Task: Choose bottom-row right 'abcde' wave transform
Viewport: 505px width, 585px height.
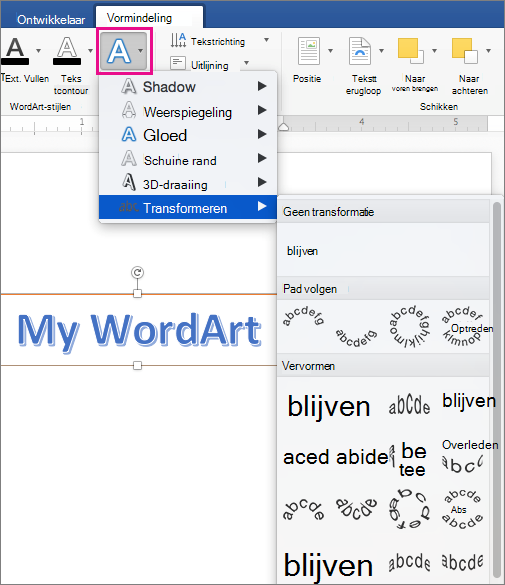Action: (462, 562)
